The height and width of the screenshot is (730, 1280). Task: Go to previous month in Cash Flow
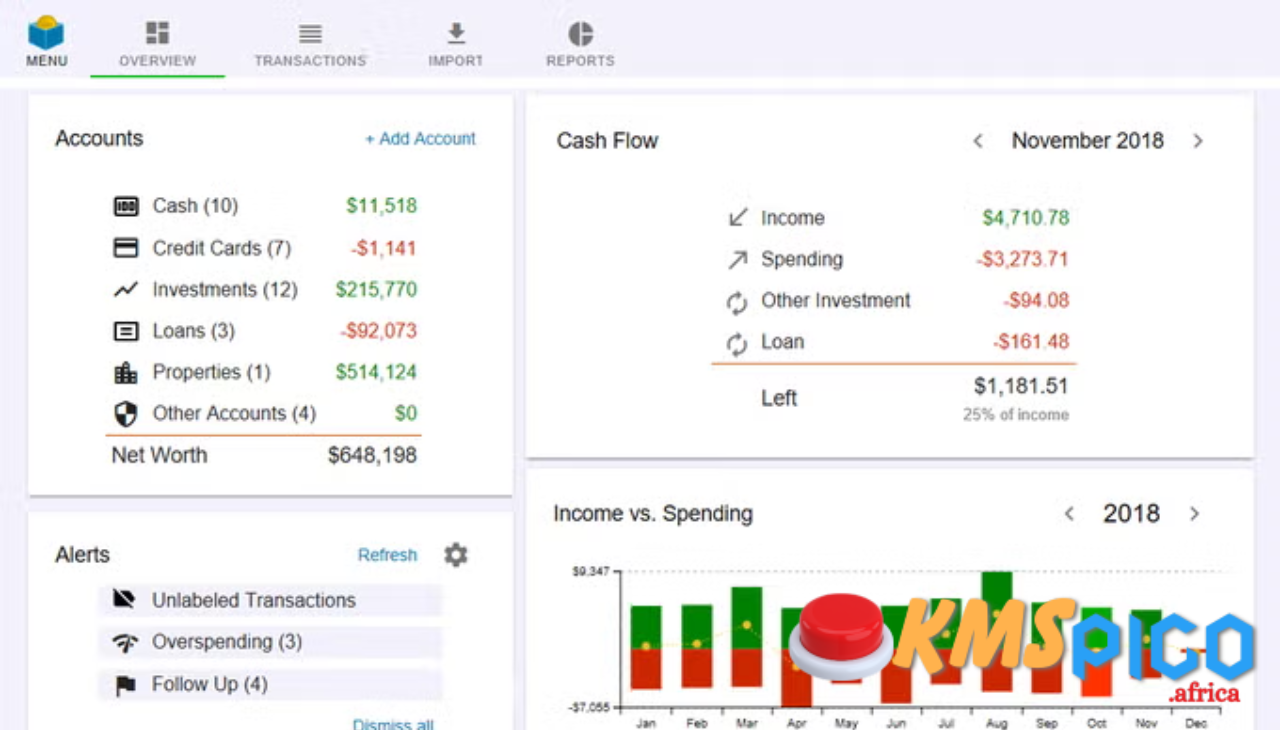click(978, 141)
